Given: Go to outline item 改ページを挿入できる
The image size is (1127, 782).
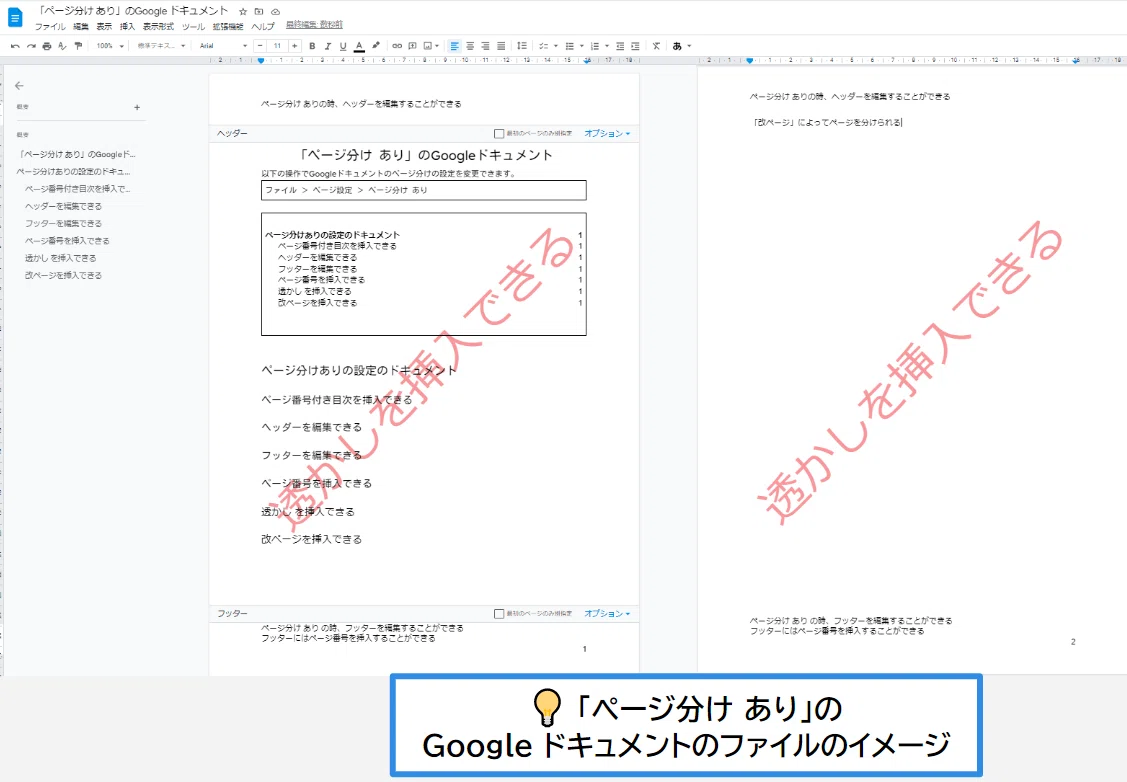Looking at the screenshot, I should (x=63, y=275).
